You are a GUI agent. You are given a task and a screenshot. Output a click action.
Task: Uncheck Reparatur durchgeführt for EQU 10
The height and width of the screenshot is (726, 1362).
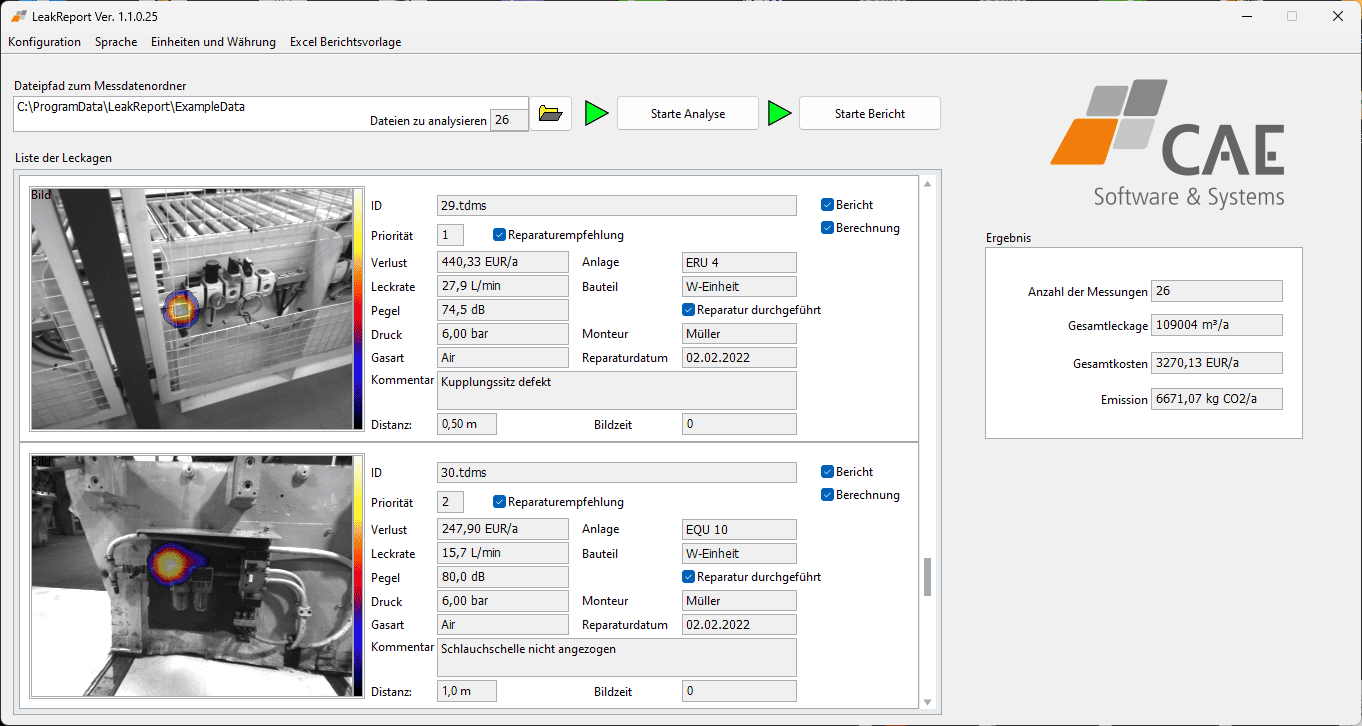click(688, 576)
